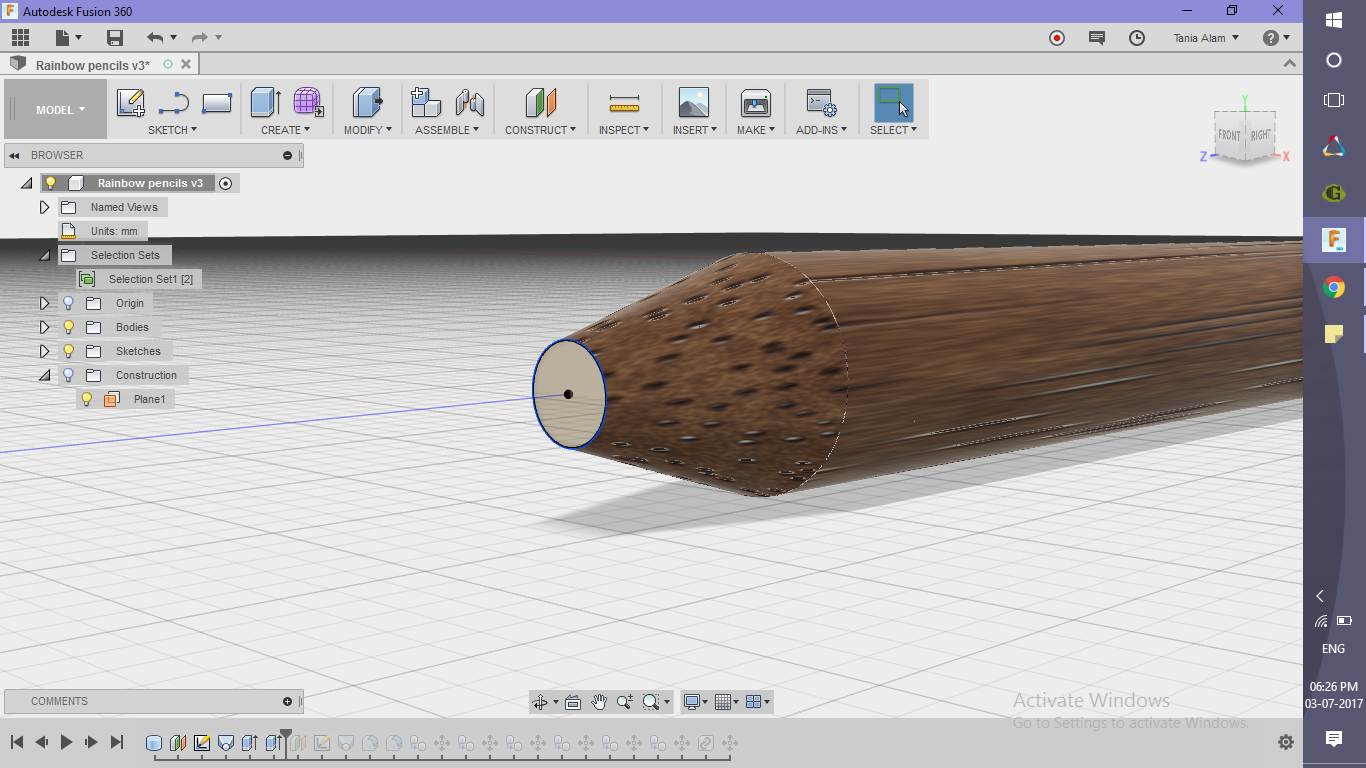This screenshot has width=1366, height=768.
Task: Click the Orbit tool in navigation bar
Action: (x=540, y=702)
